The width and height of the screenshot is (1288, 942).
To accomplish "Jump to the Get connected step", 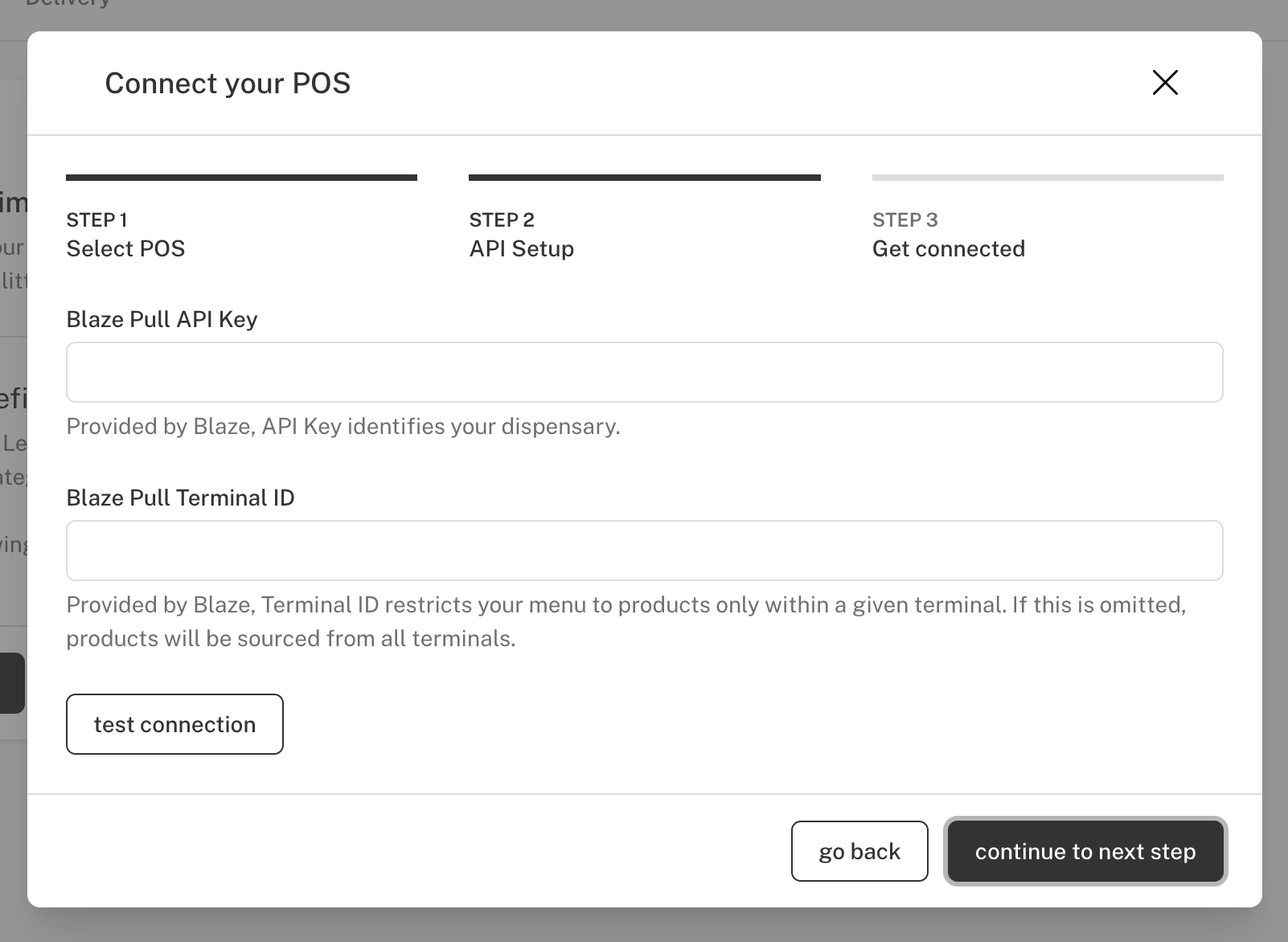I will point(948,249).
